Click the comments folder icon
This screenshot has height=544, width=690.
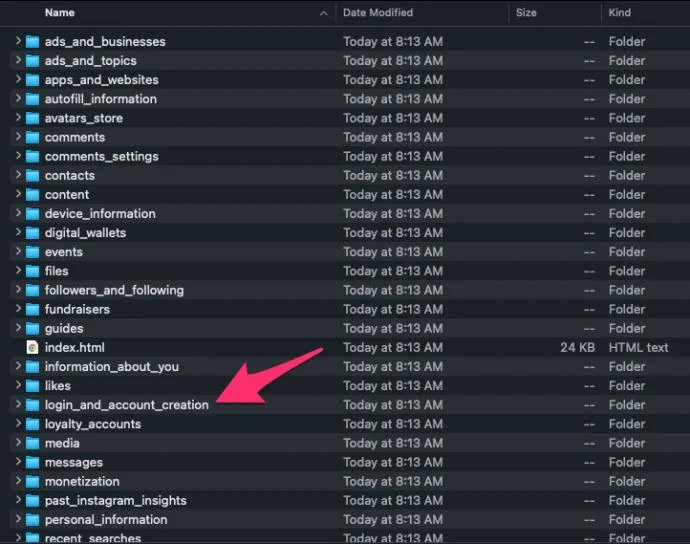33,137
